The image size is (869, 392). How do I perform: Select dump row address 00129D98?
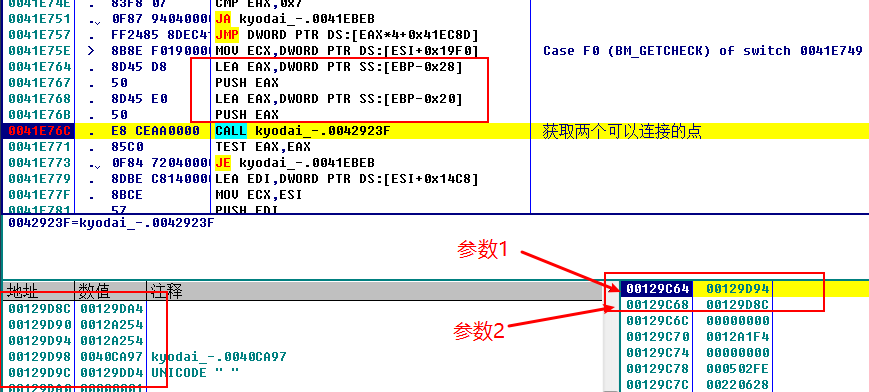click(x=40, y=356)
